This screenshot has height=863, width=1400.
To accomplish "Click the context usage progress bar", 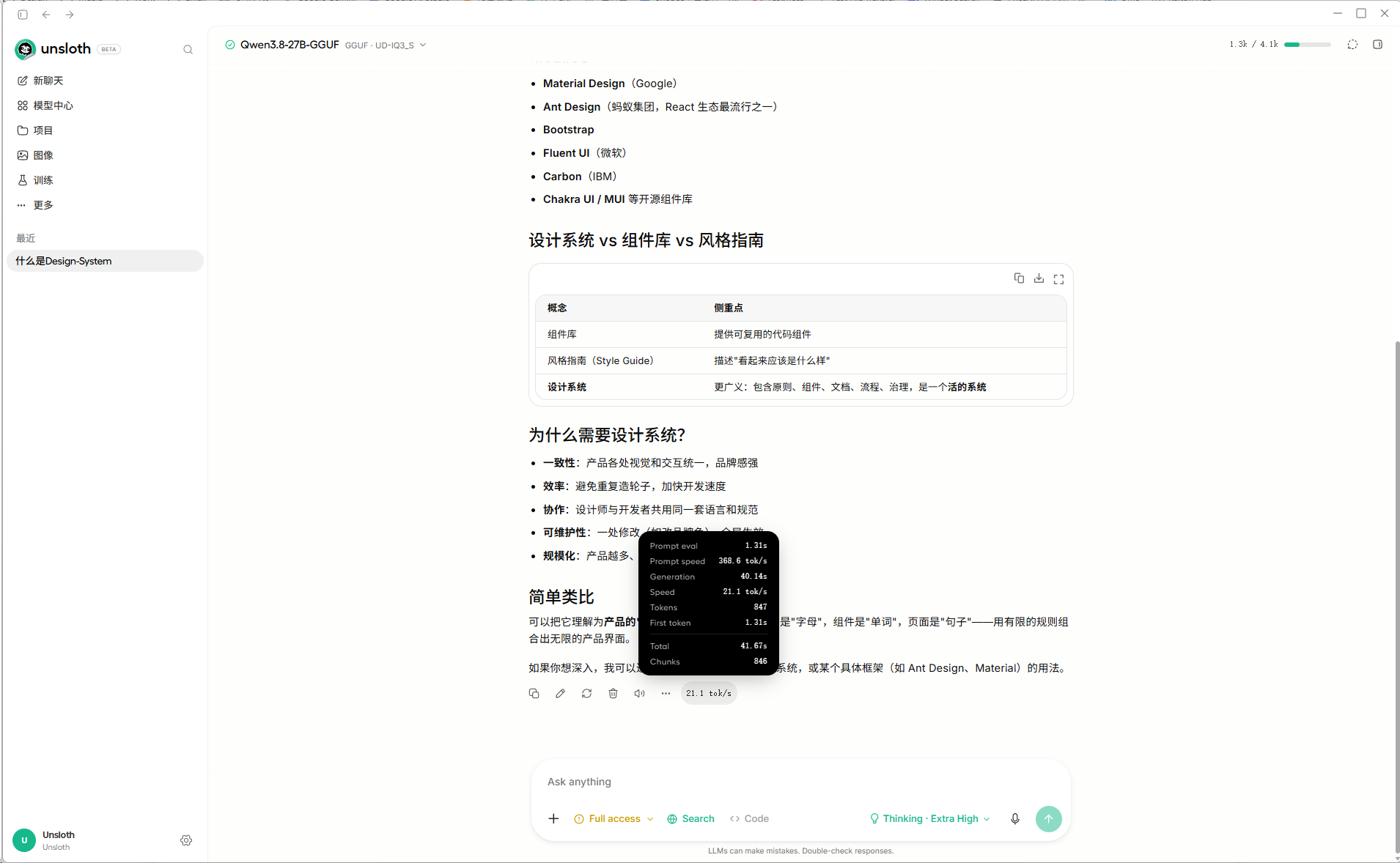I will coord(1307,45).
